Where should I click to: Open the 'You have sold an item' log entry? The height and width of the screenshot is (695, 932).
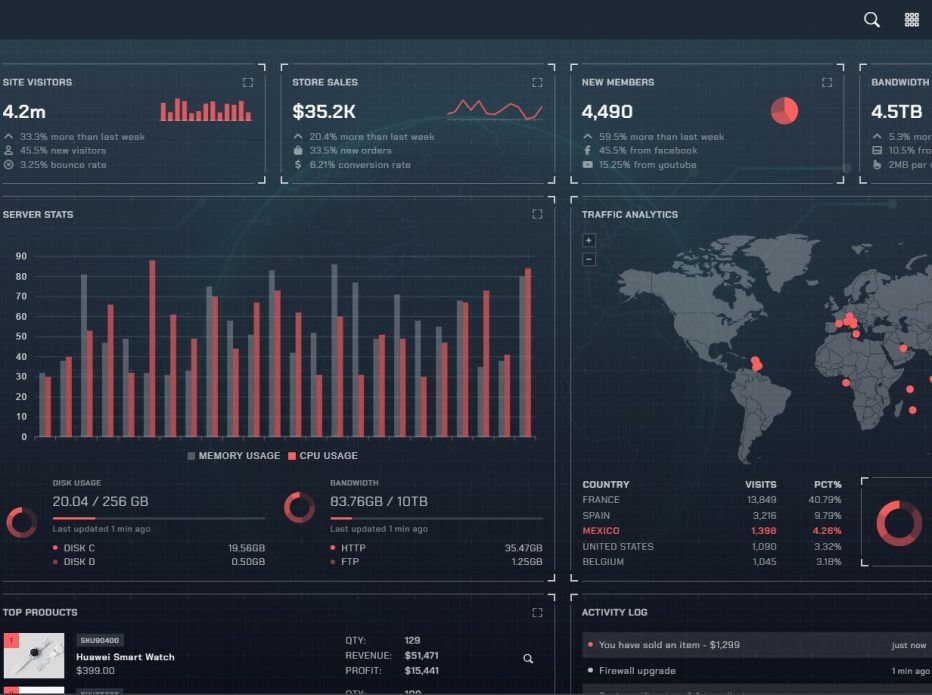tap(669, 645)
